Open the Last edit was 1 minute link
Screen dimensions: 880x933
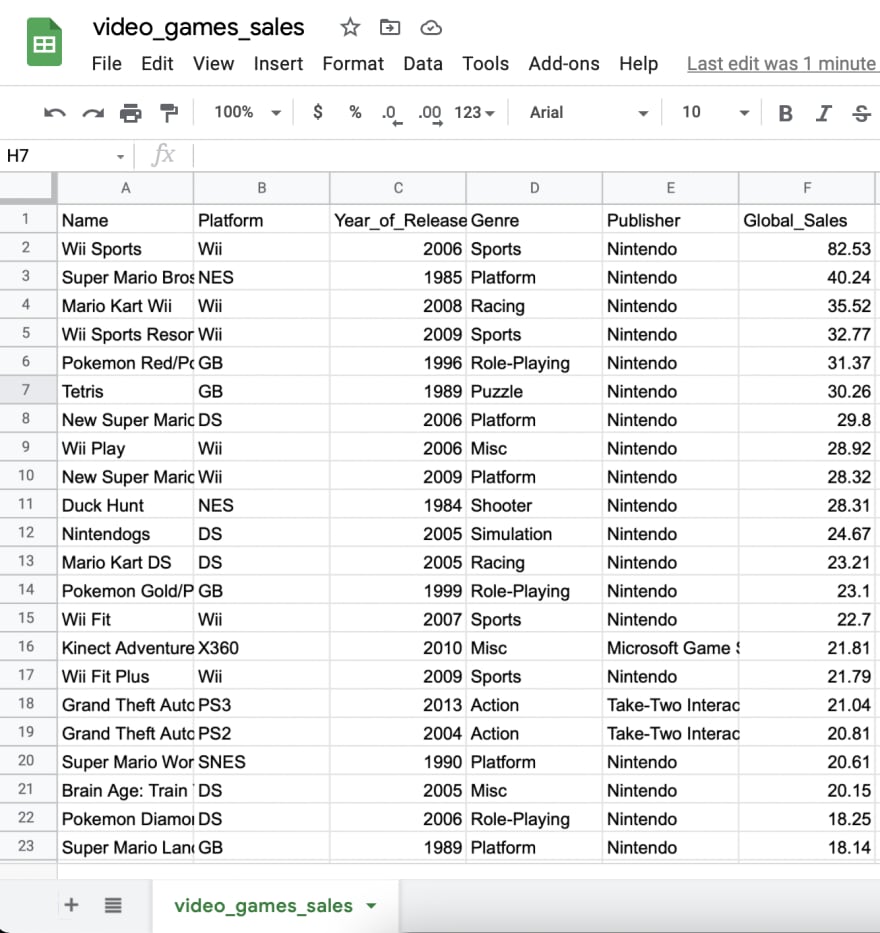click(782, 64)
